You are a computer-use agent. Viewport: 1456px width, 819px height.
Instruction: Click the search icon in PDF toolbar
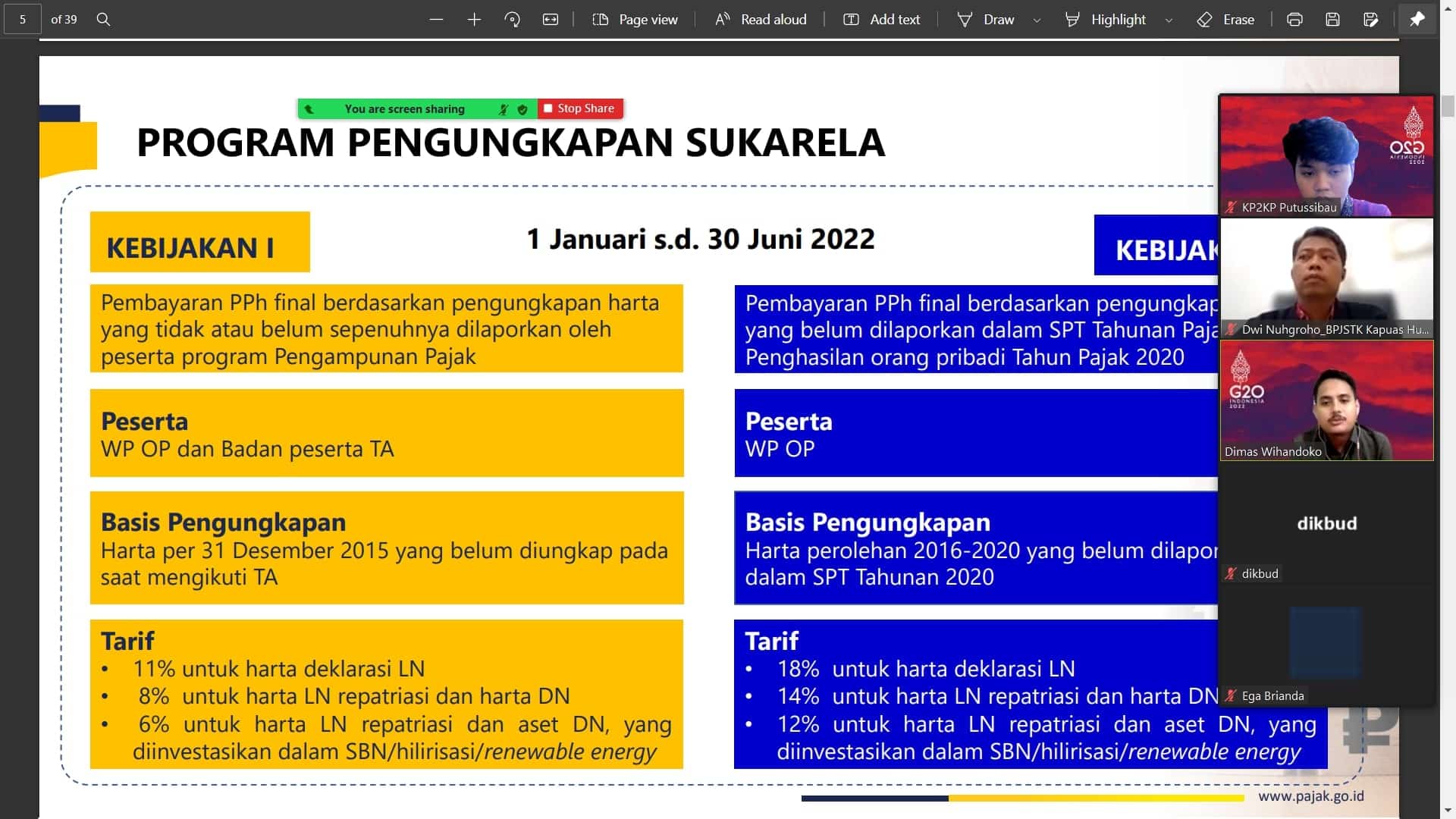click(x=104, y=20)
